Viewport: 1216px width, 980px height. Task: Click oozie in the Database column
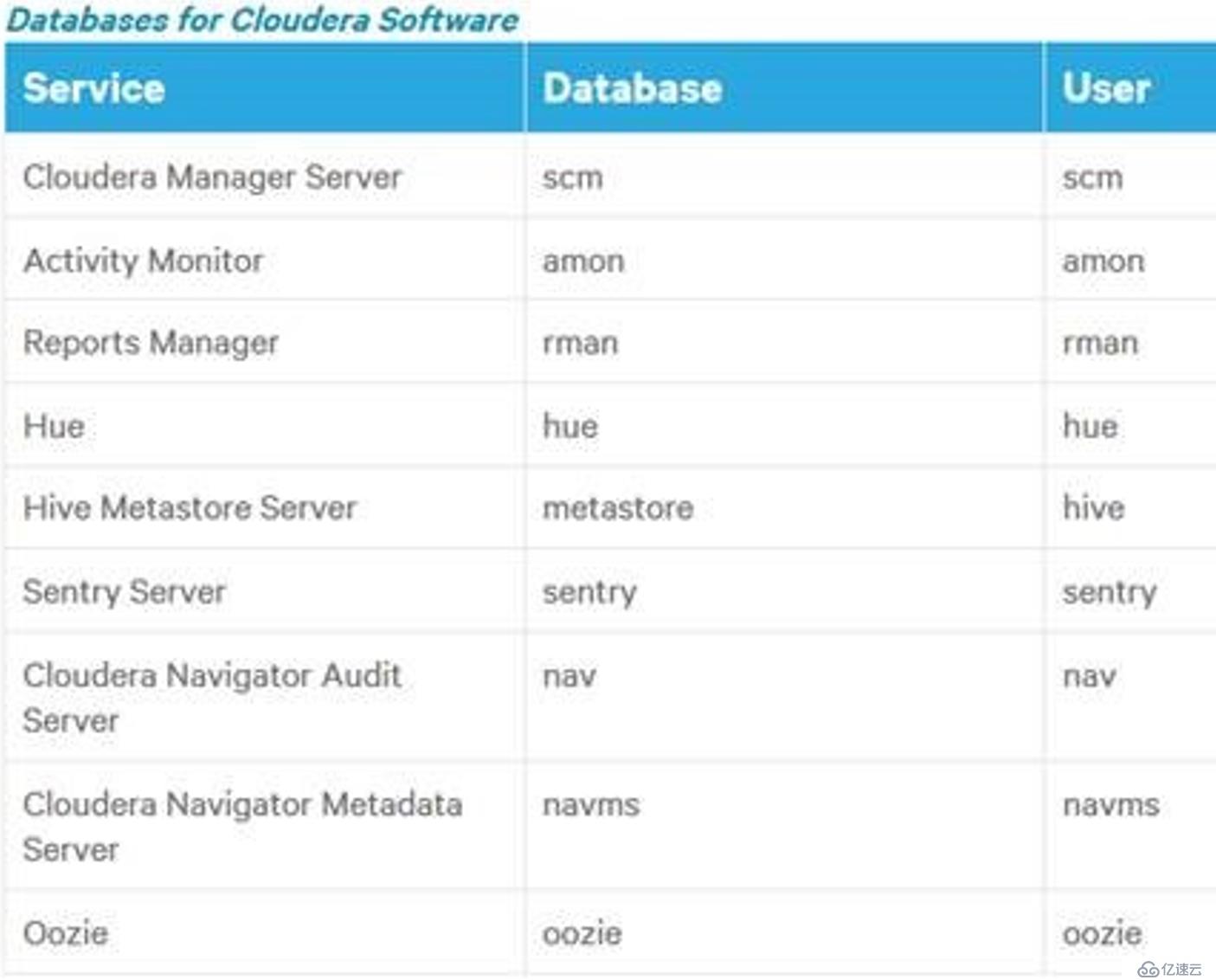582,933
